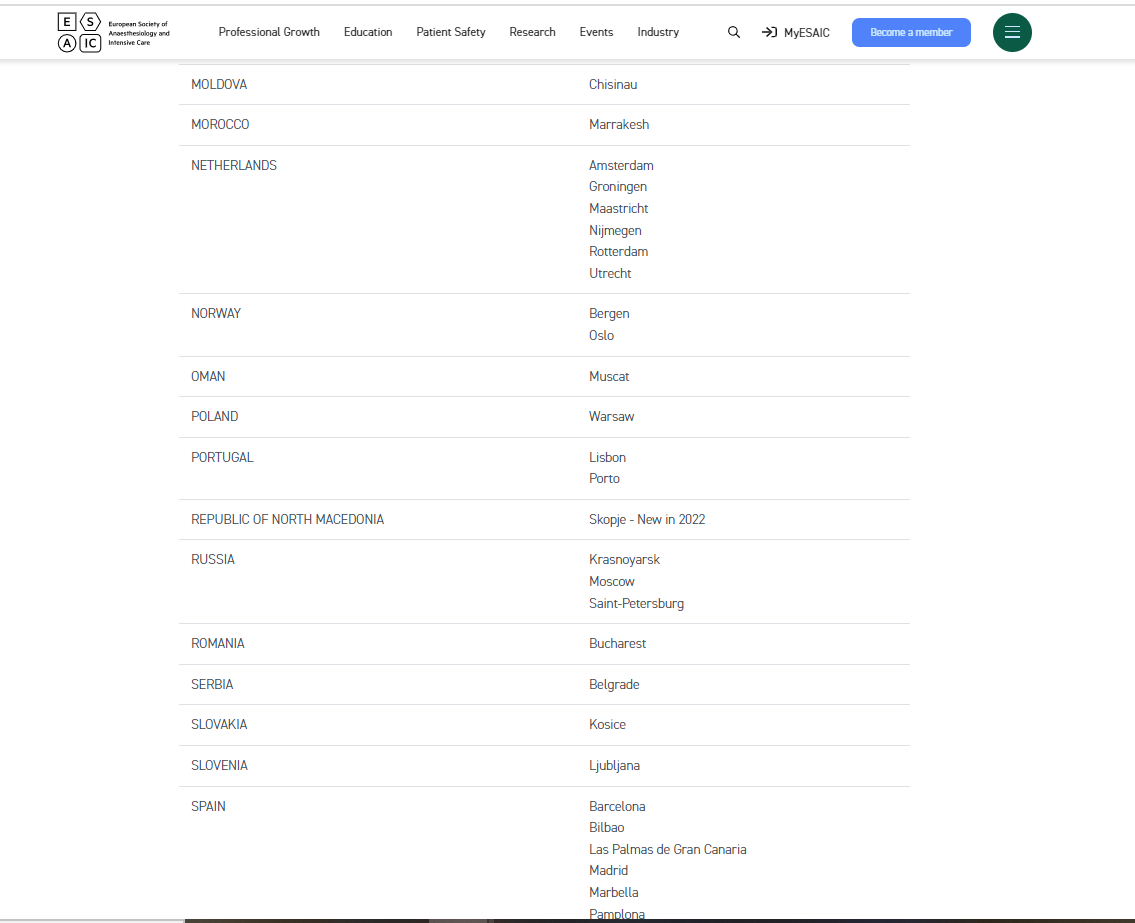Select the Marbella city text
The width and height of the screenshot is (1135, 923).
coord(613,893)
